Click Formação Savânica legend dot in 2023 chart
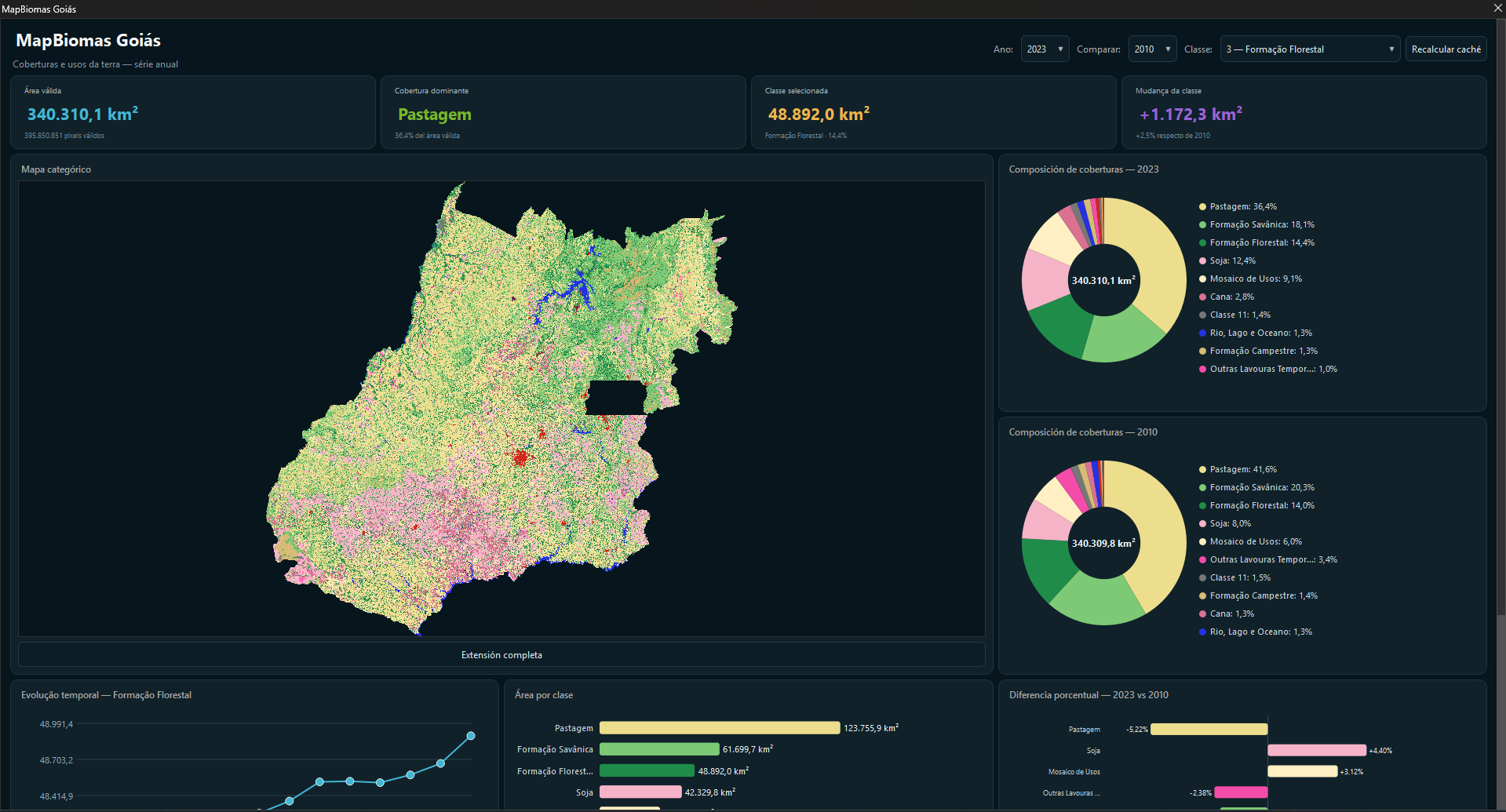Viewport: 1506px width, 812px height. [x=1202, y=224]
